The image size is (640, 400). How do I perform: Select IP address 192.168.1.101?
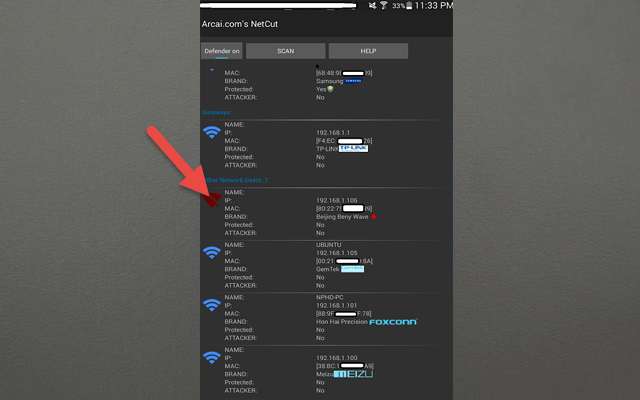337,305
